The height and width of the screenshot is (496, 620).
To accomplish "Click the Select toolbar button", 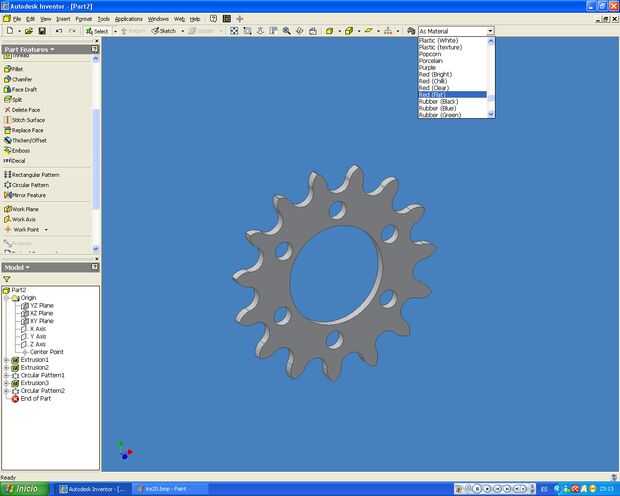I will pos(97,31).
